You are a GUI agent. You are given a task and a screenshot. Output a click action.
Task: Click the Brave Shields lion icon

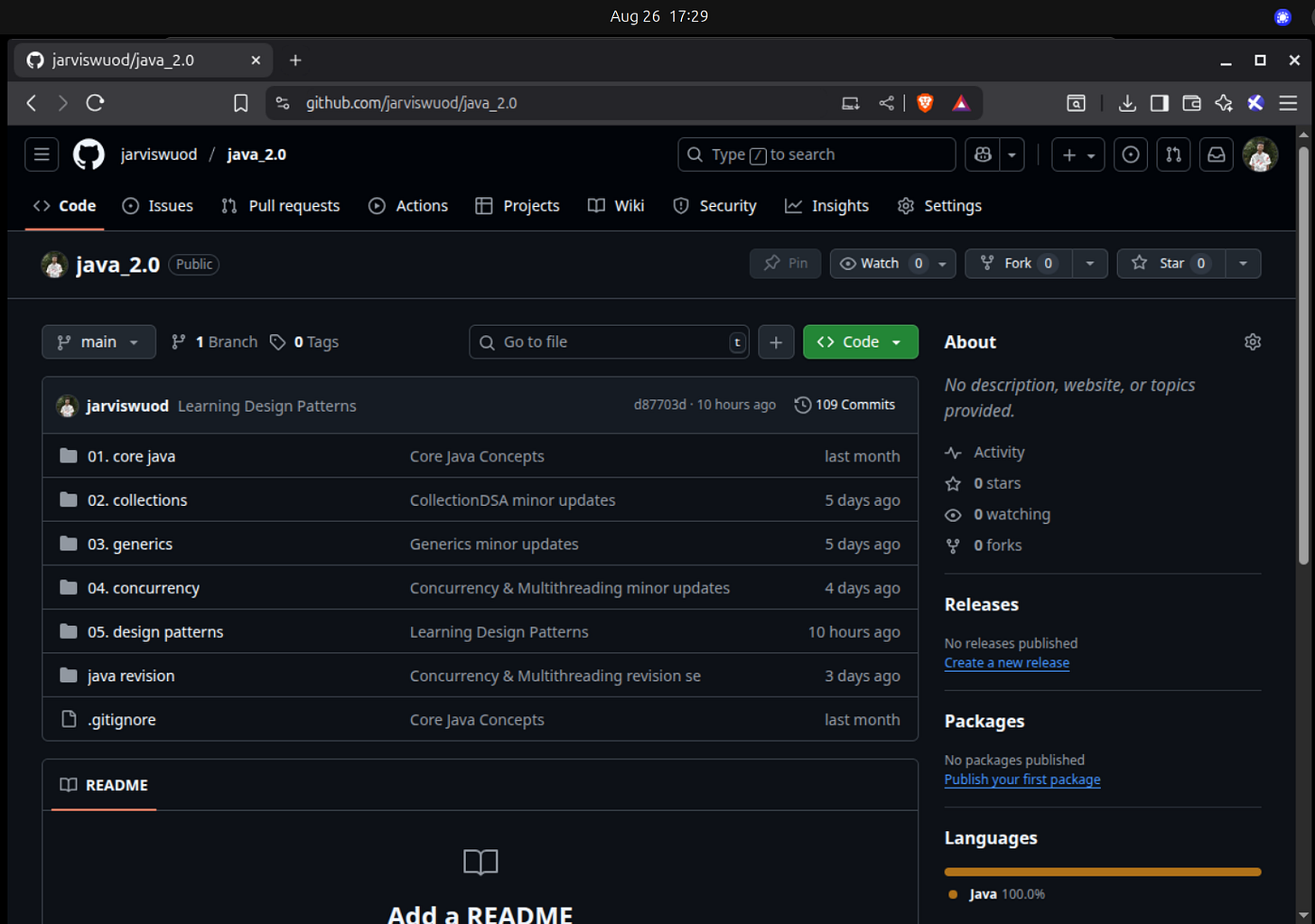point(925,103)
